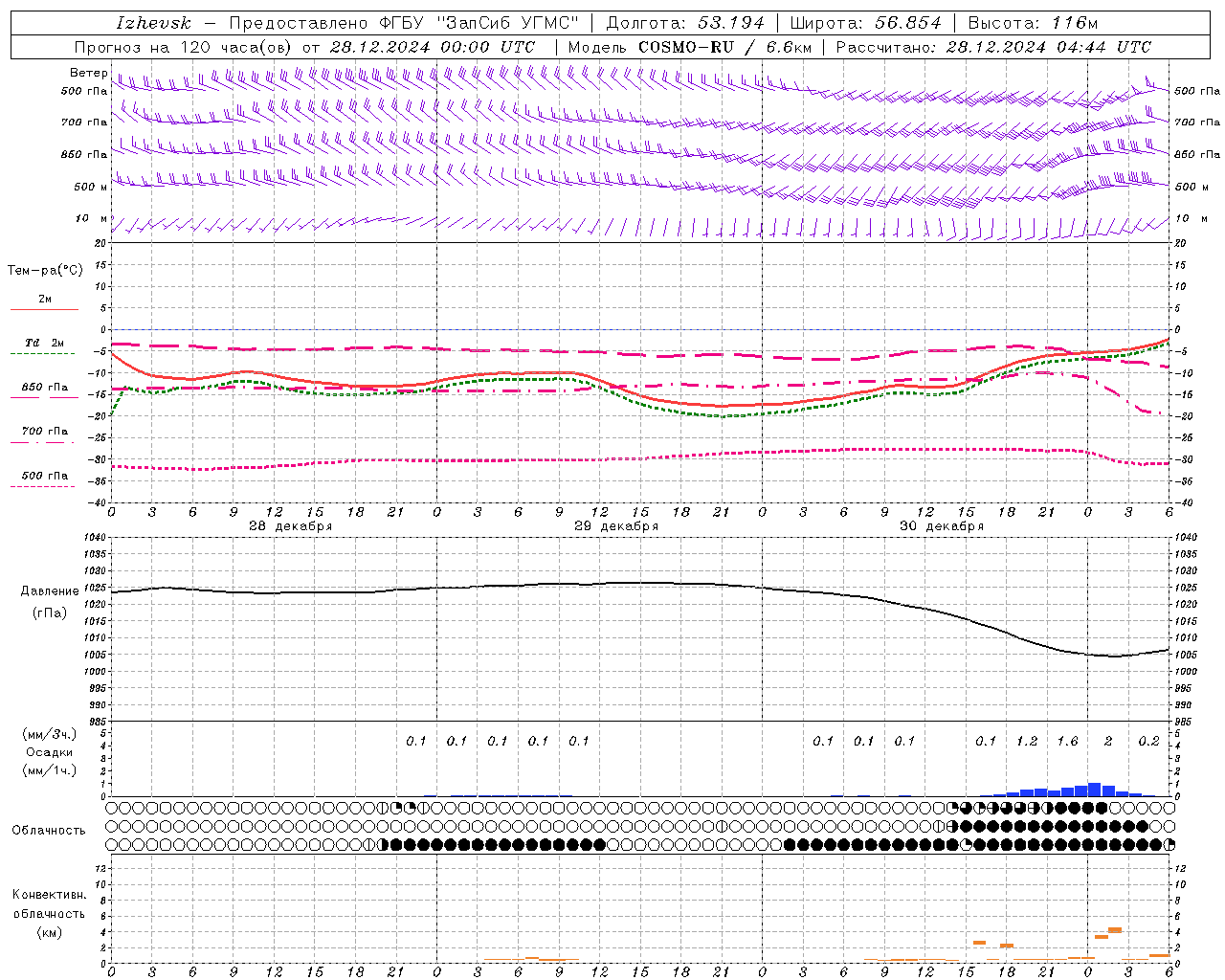Click the Ветер panel label
1225x980 pixels.
88,73
